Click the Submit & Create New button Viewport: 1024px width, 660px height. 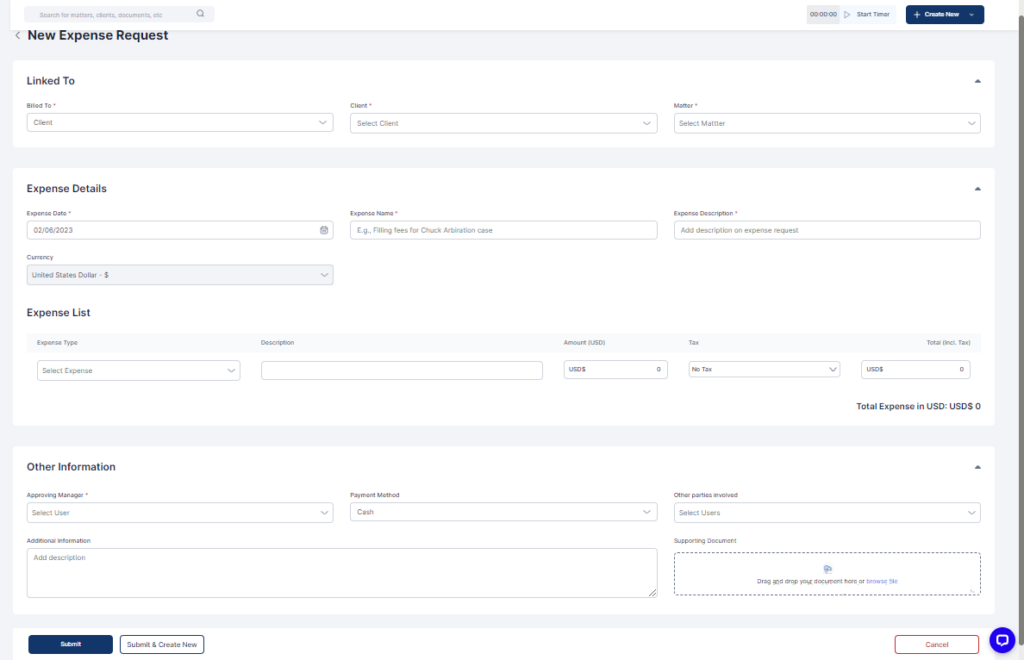click(x=162, y=644)
